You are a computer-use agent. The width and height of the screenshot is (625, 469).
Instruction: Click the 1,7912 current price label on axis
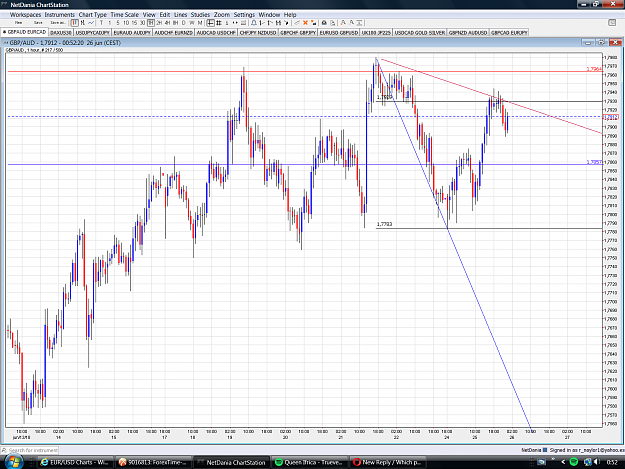[x=611, y=117]
